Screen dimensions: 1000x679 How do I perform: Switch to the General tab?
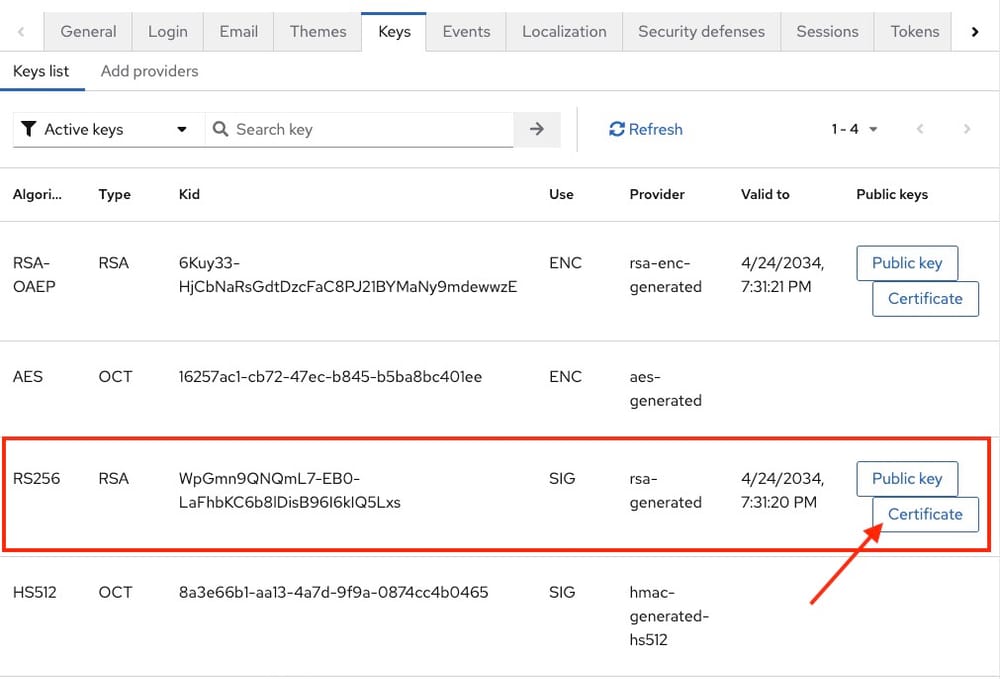pos(88,31)
